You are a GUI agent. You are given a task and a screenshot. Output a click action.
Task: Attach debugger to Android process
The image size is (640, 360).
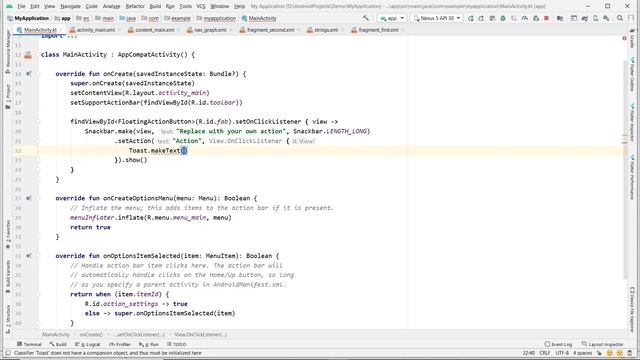point(536,18)
